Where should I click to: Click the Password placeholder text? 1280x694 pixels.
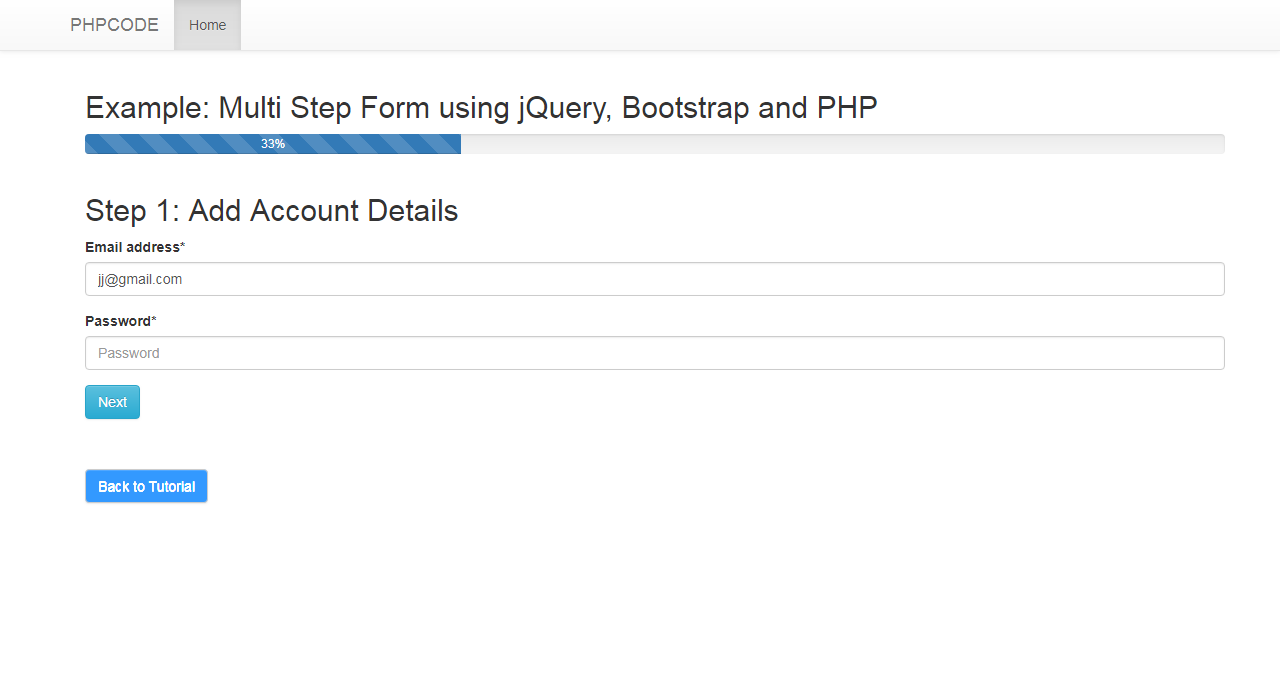[127, 353]
